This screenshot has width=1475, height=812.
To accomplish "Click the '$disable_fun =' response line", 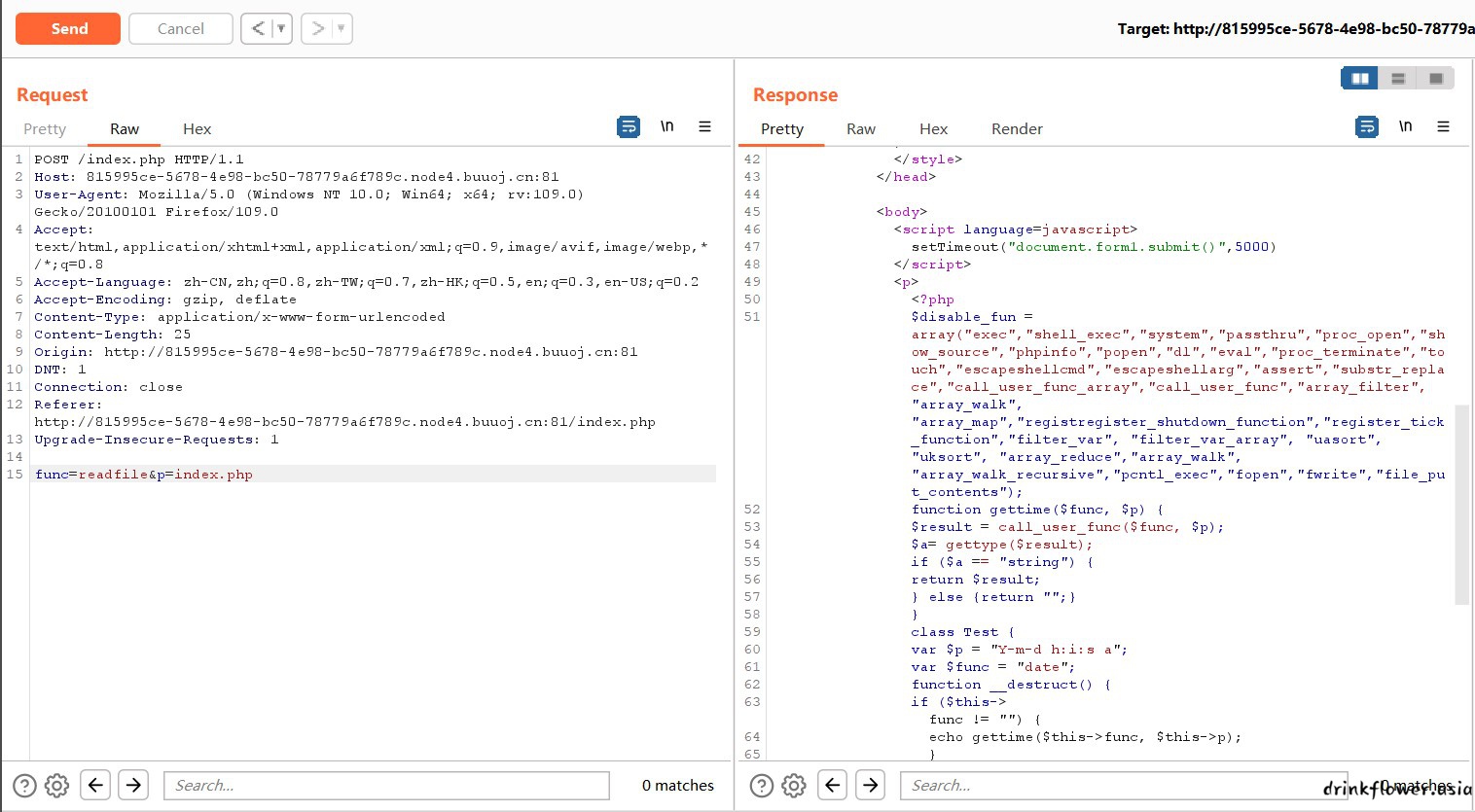I will [972, 317].
